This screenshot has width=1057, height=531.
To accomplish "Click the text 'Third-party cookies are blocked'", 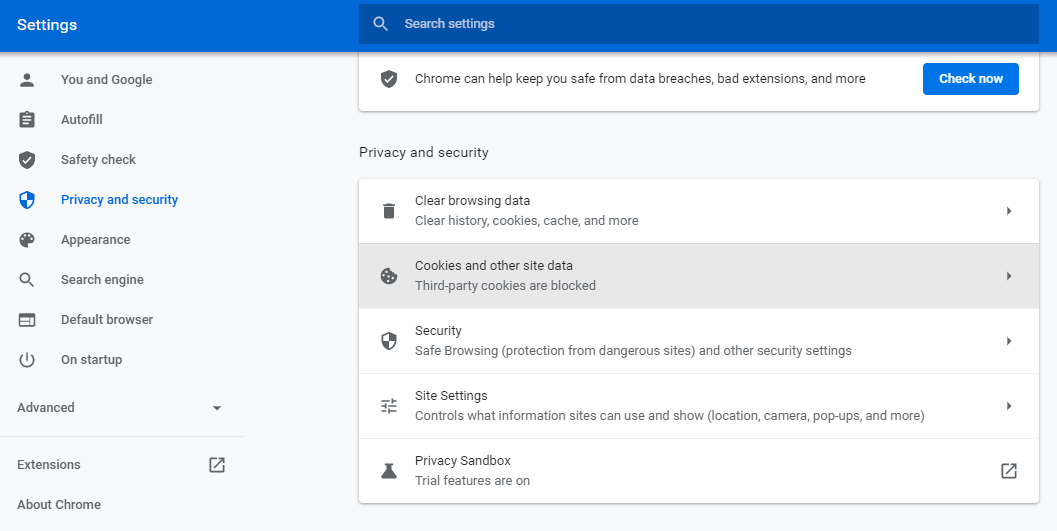I will click(506, 286).
